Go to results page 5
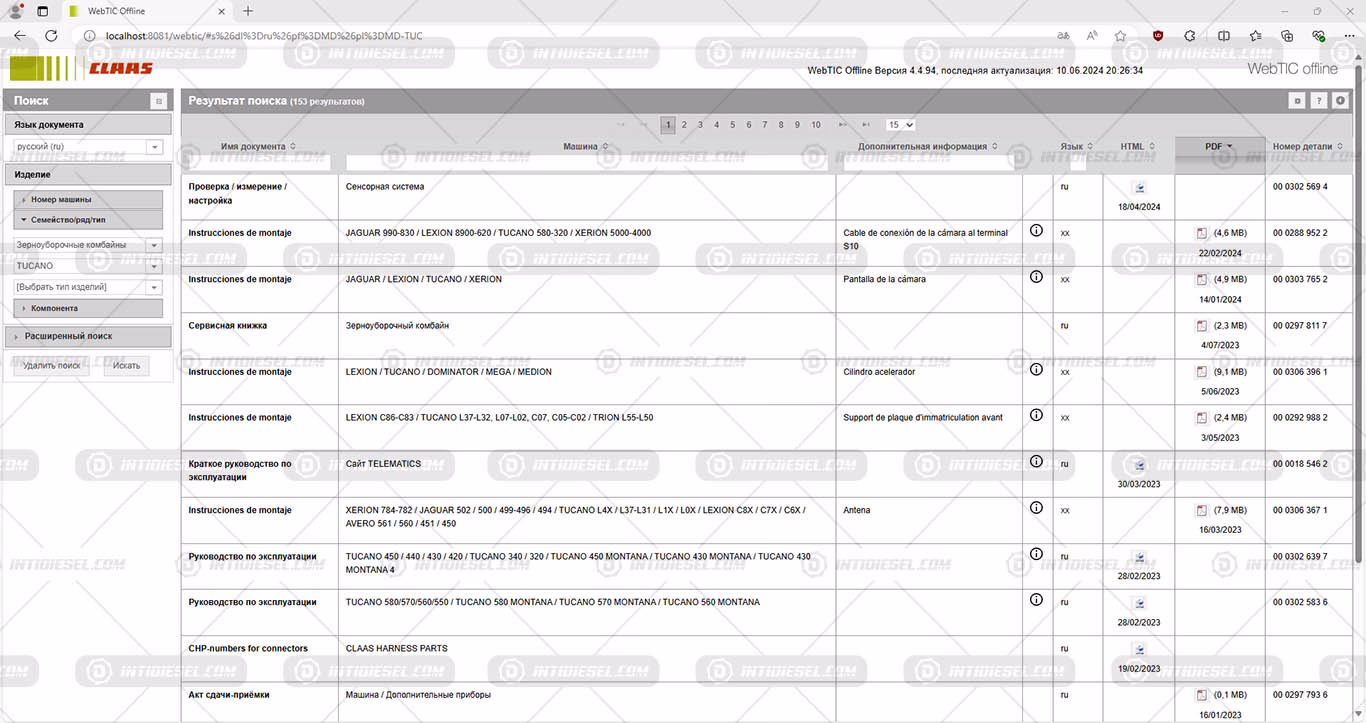 pos(732,125)
